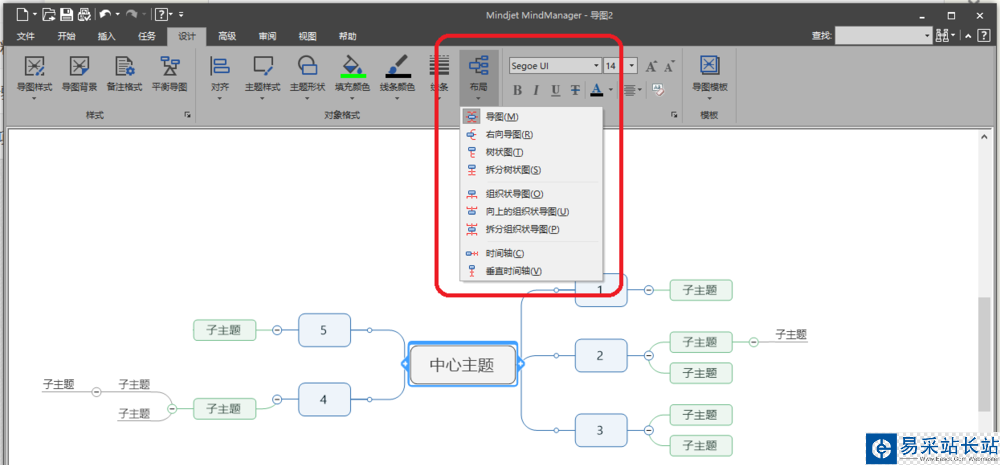Click the 布局 layout button

pyautogui.click(x=478, y=77)
